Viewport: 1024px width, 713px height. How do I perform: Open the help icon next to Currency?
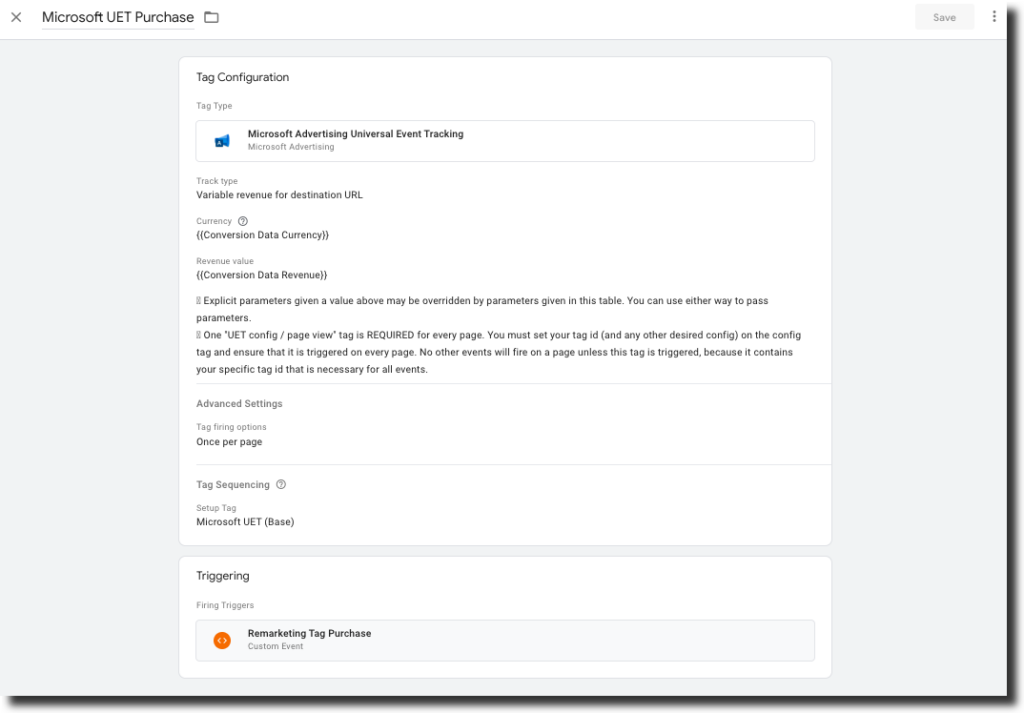[243, 221]
